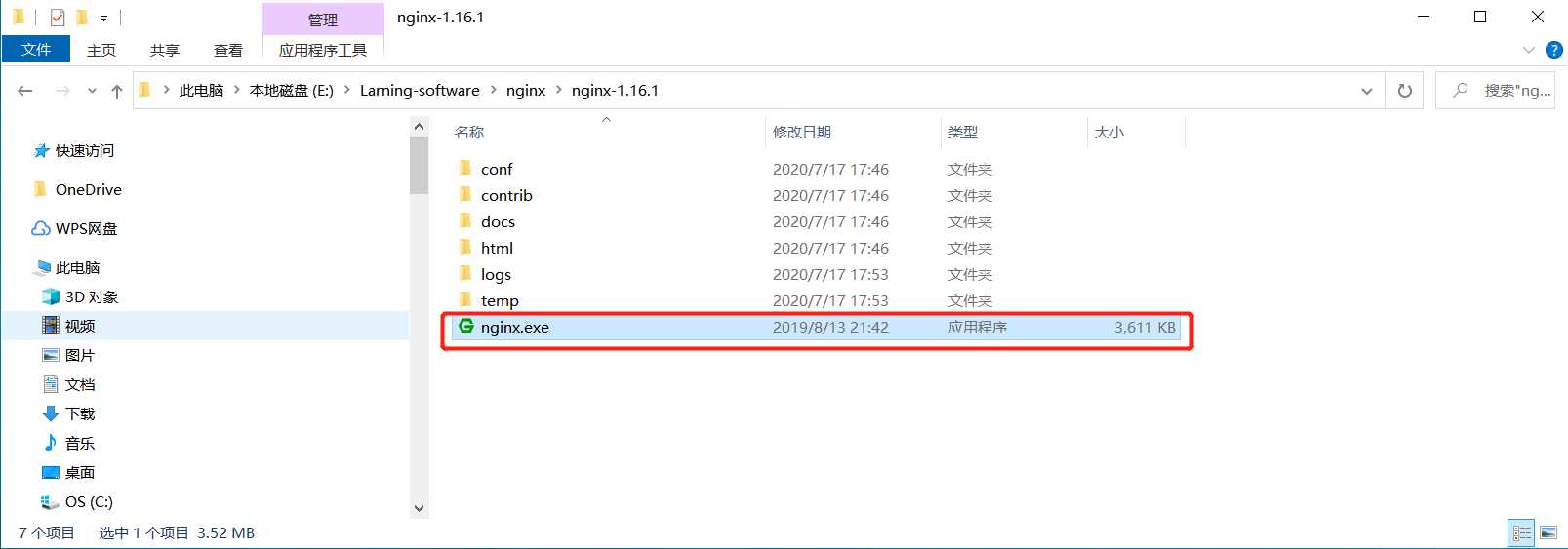Click the refresh button in address bar
Screen dimensions: 1568x549
click(1405, 91)
